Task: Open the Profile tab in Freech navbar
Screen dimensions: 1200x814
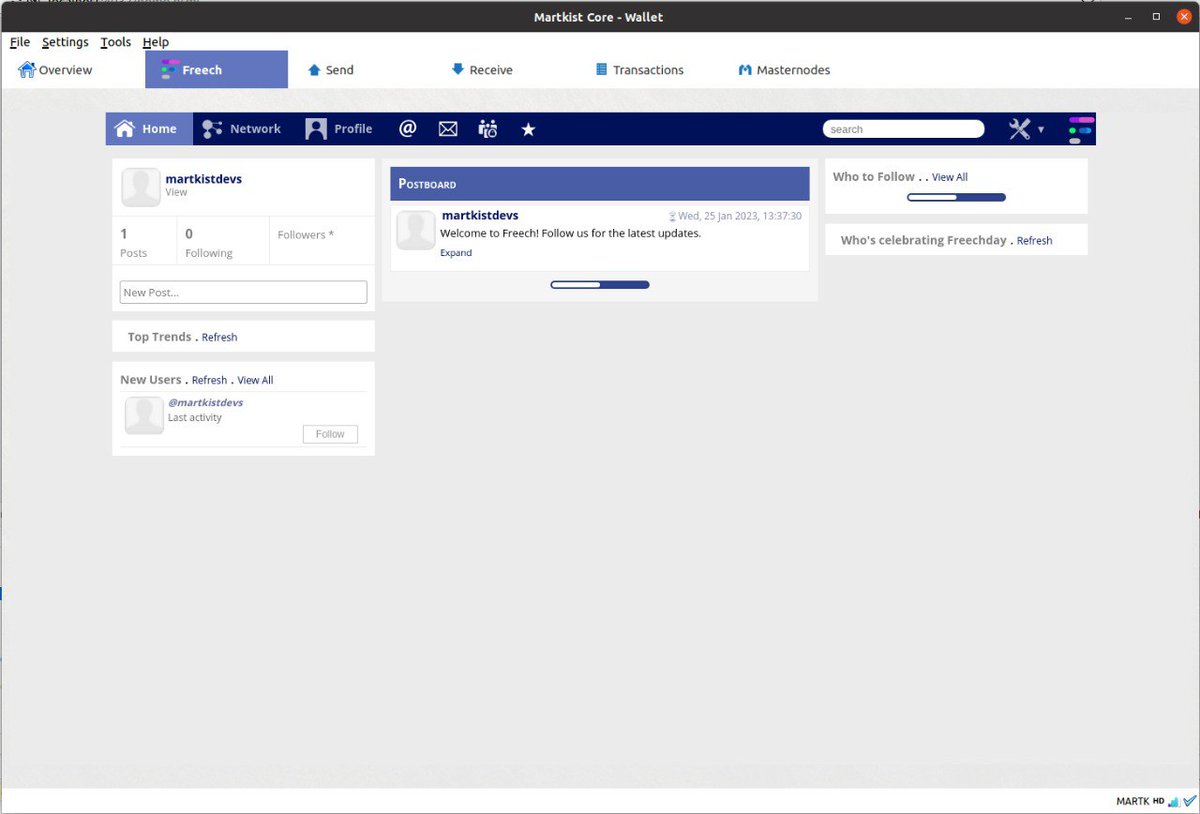Action: (339, 129)
